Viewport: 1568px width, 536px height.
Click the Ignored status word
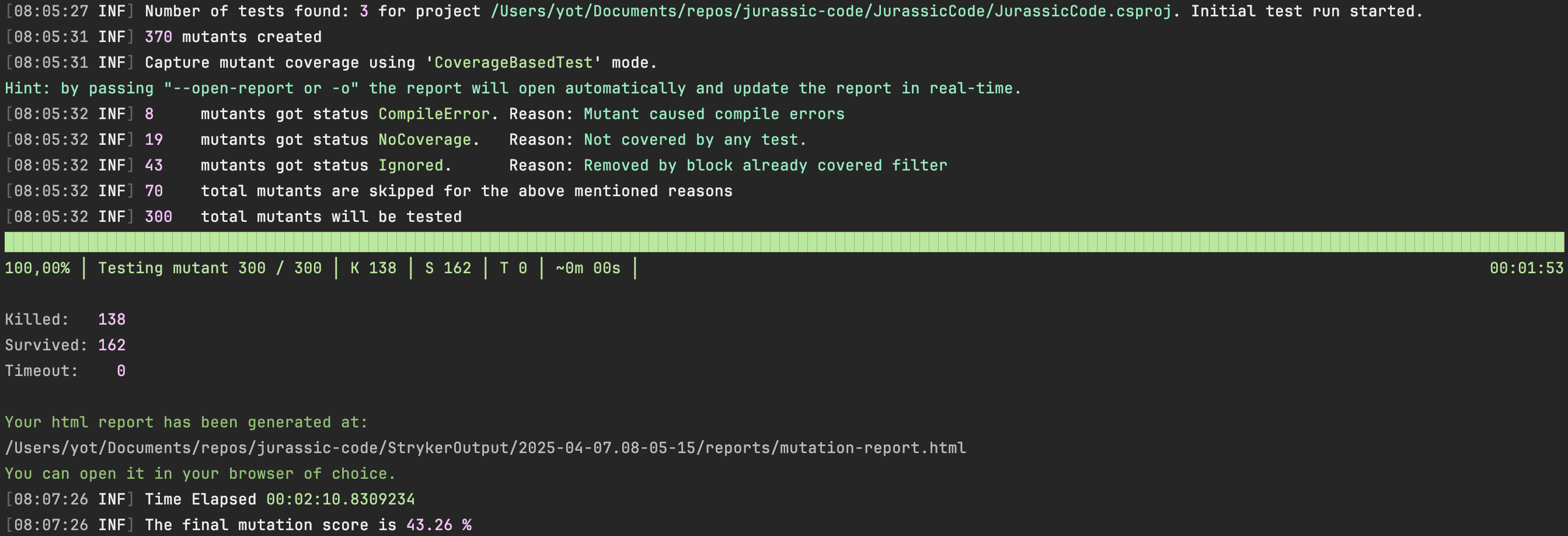(x=410, y=165)
